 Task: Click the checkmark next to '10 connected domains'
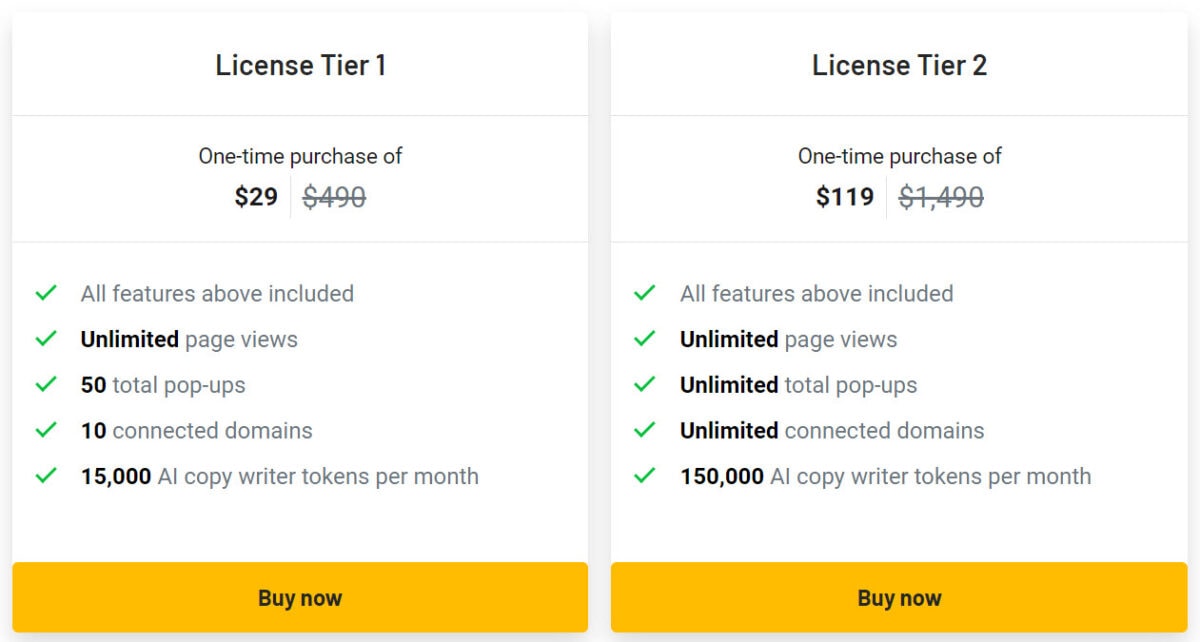tap(46, 430)
